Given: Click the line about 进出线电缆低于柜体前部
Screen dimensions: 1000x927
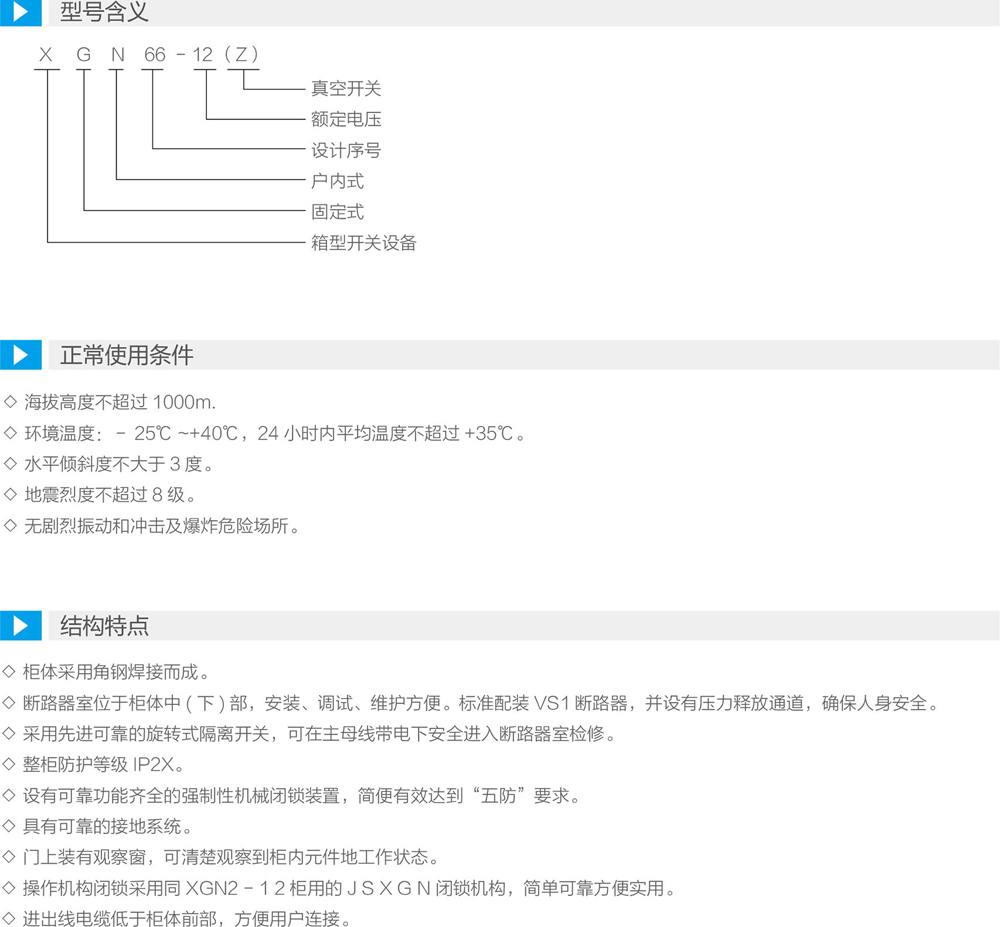Looking at the screenshot, I should [x=187, y=919].
